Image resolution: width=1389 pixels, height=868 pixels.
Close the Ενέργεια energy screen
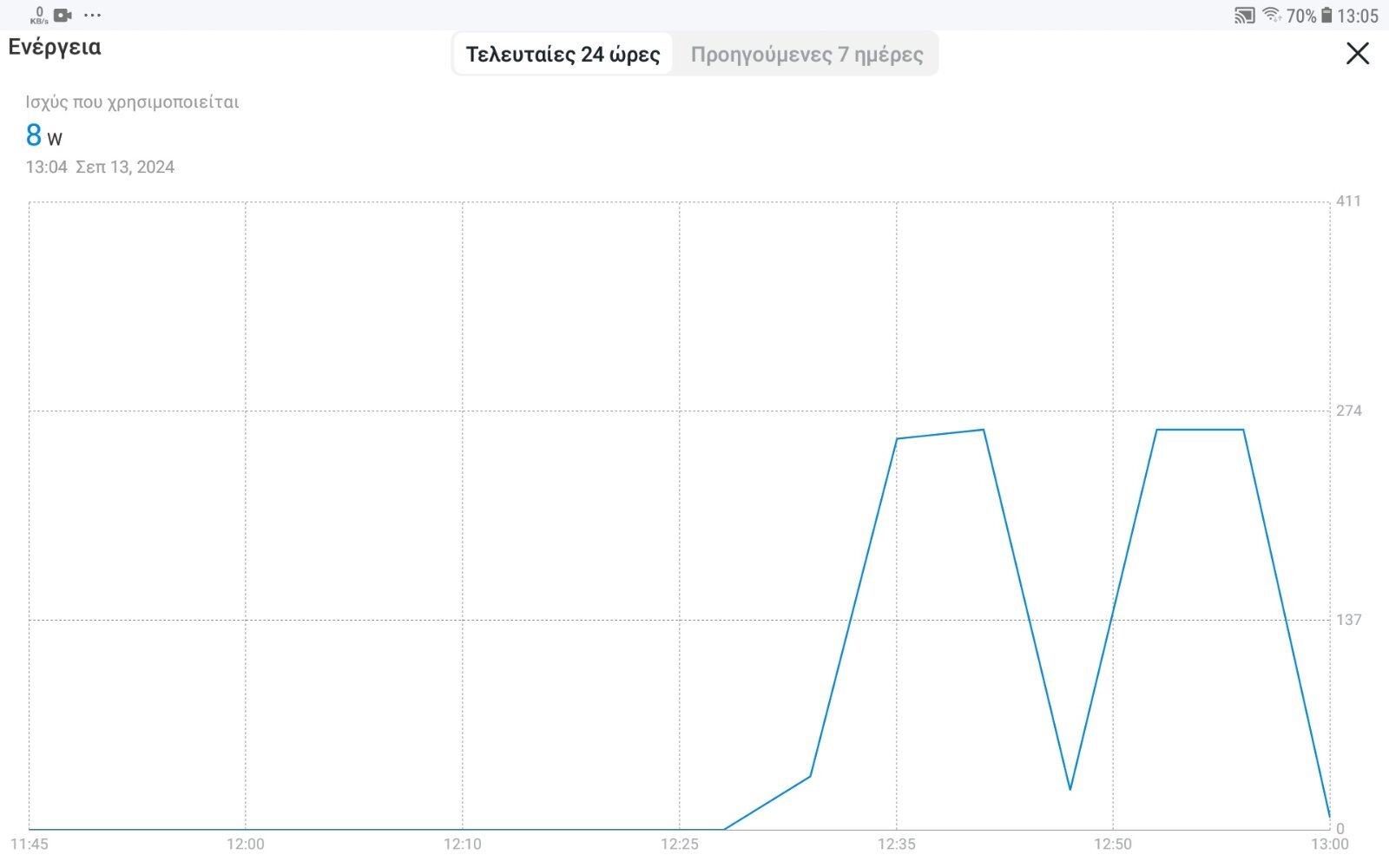(1358, 54)
